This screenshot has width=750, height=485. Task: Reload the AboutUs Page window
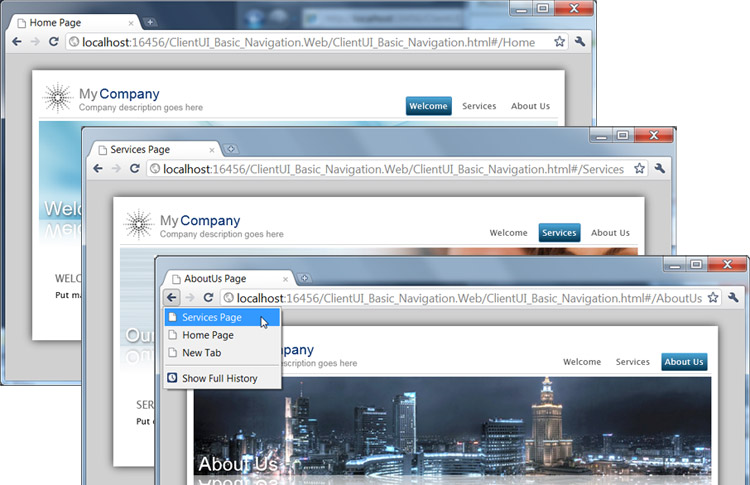[208, 298]
